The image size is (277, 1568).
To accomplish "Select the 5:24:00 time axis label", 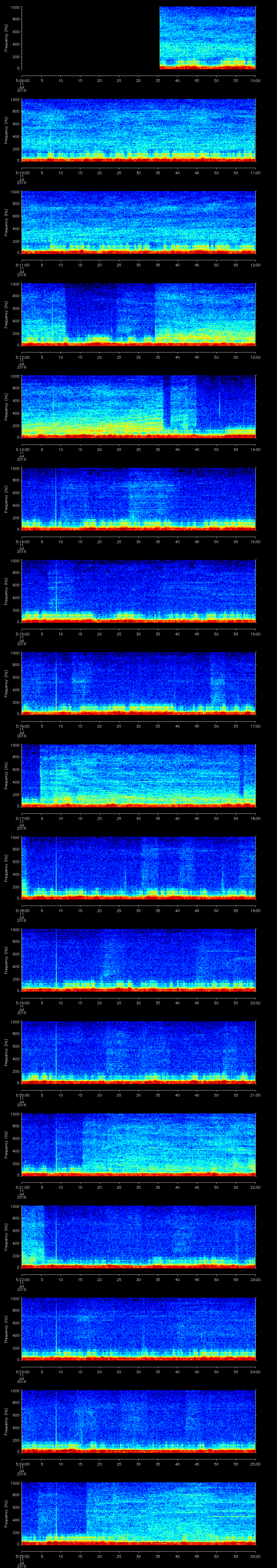I will pyautogui.click(x=22, y=1464).
